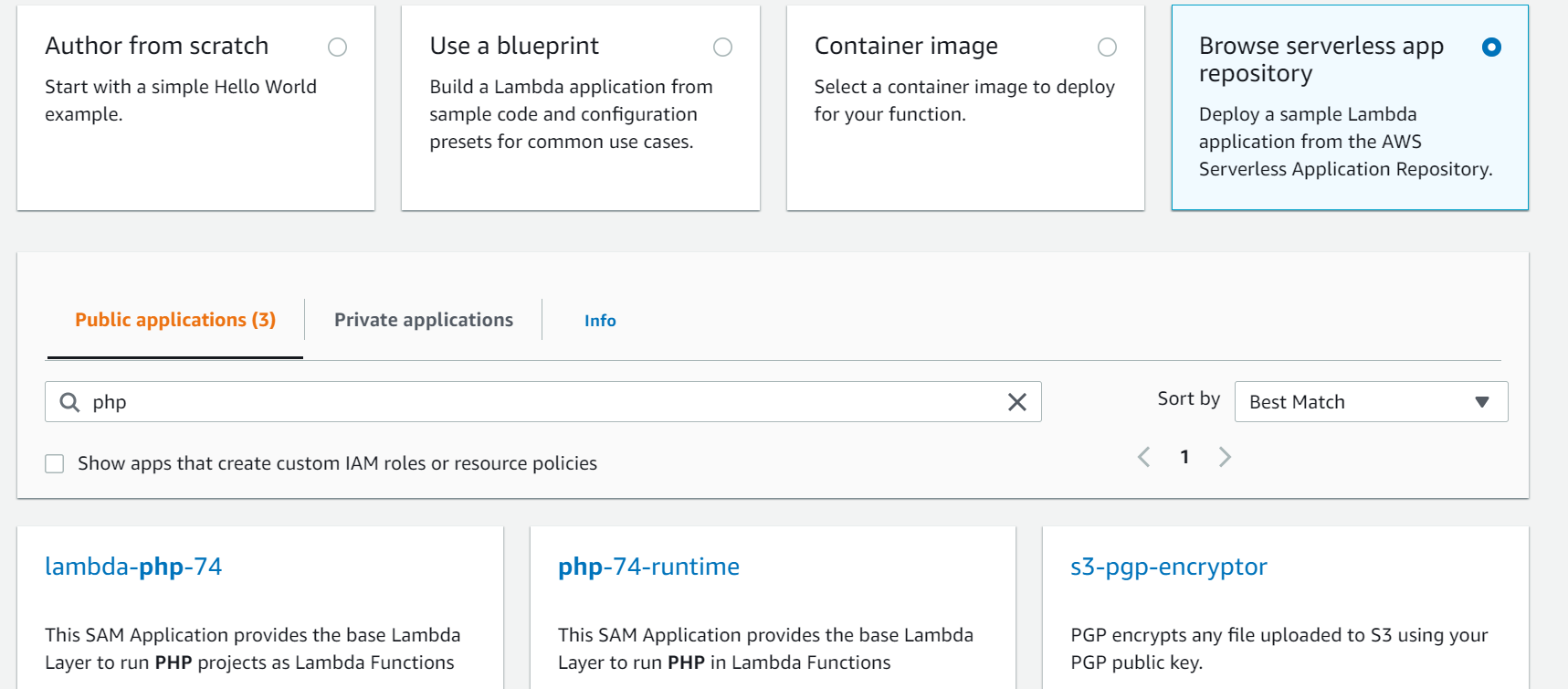
Task: Enable showing apps with custom IAM roles
Action: click(55, 464)
